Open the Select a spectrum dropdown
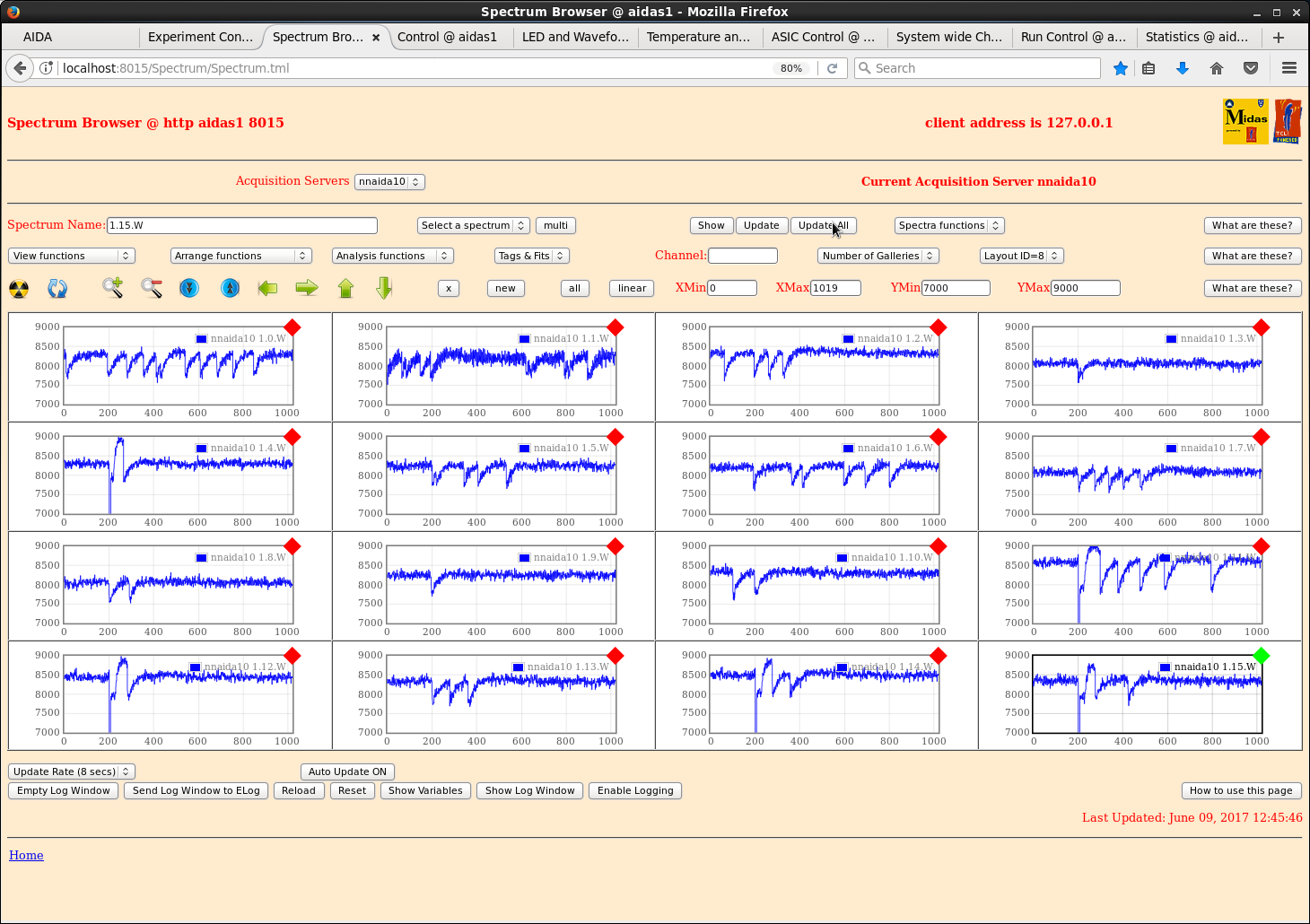This screenshot has height=924, width=1310. 473,225
